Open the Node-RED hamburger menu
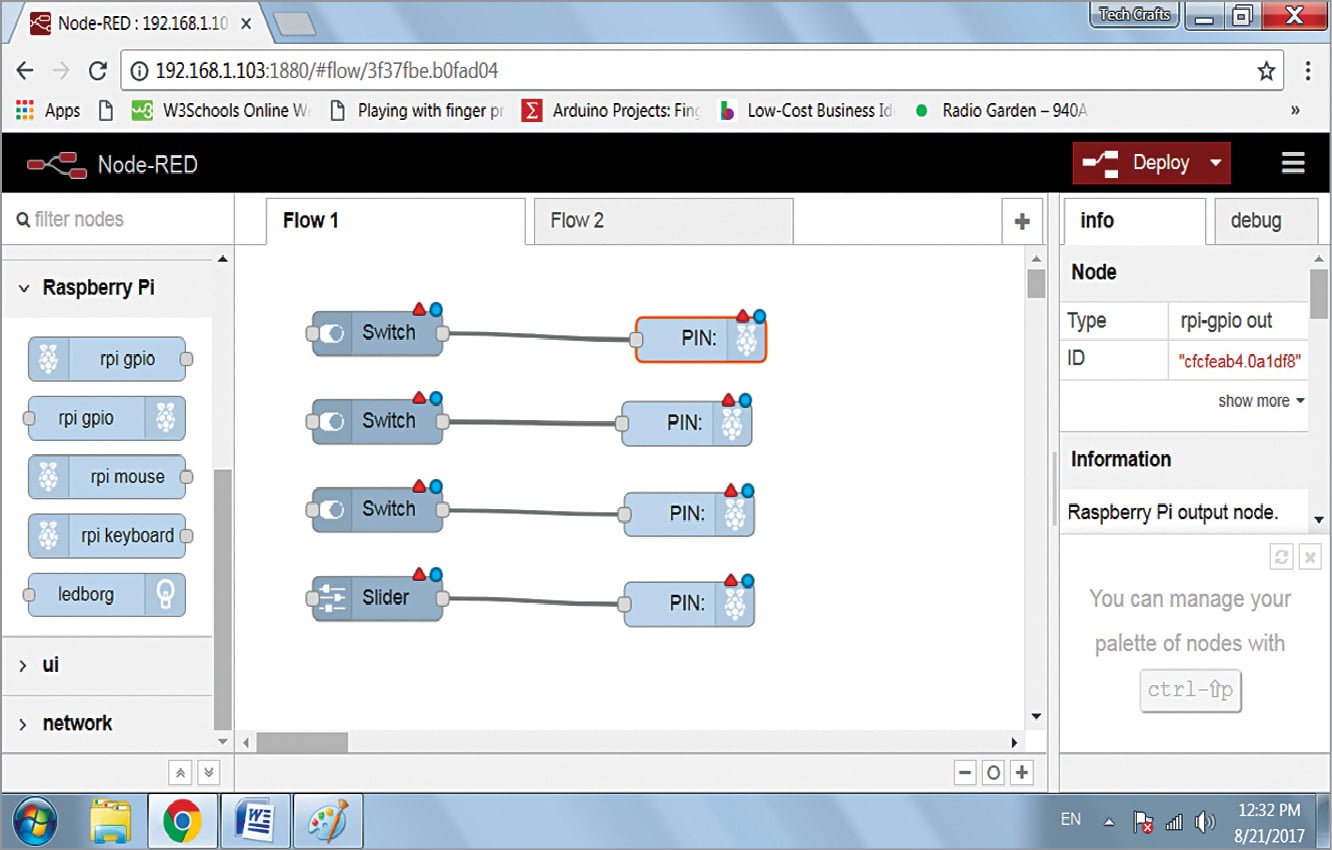Viewport: 1332px width, 850px height. pos(1292,163)
